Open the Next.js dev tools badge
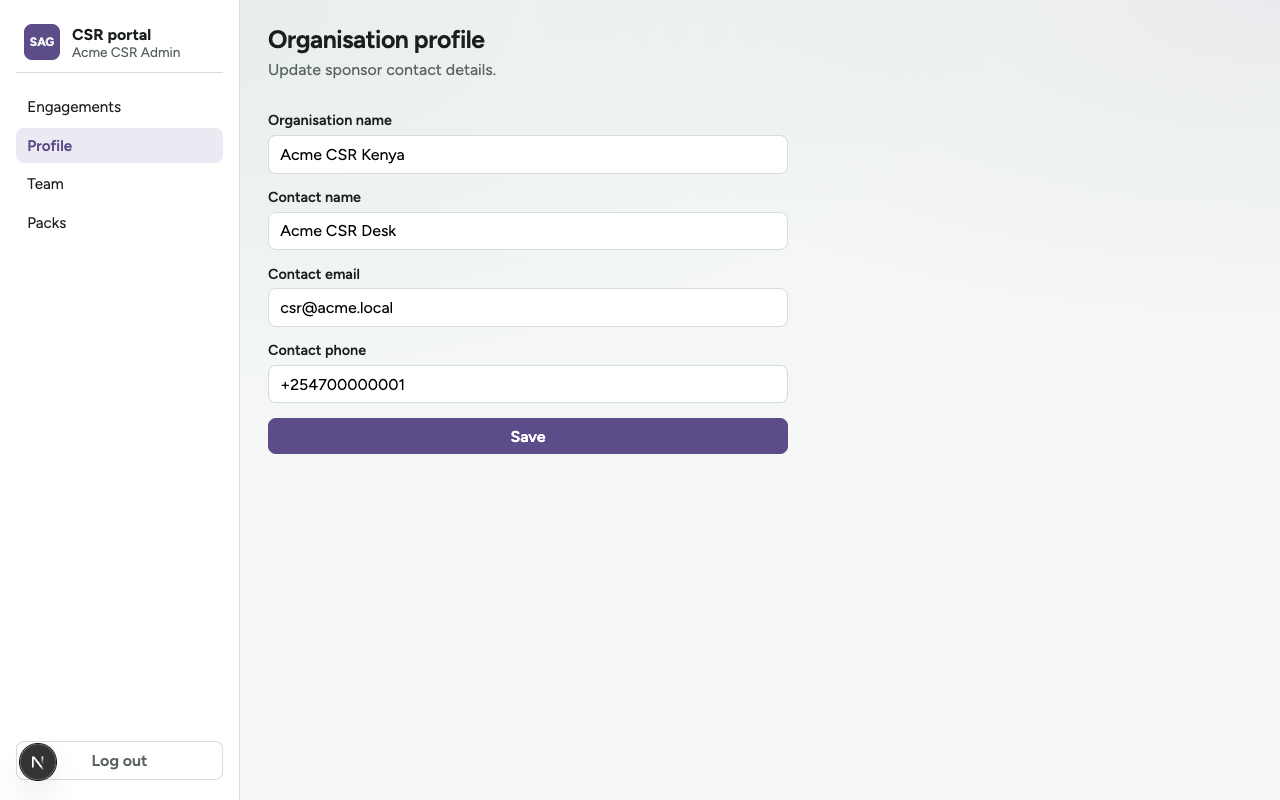1280x800 pixels. [x=38, y=762]
